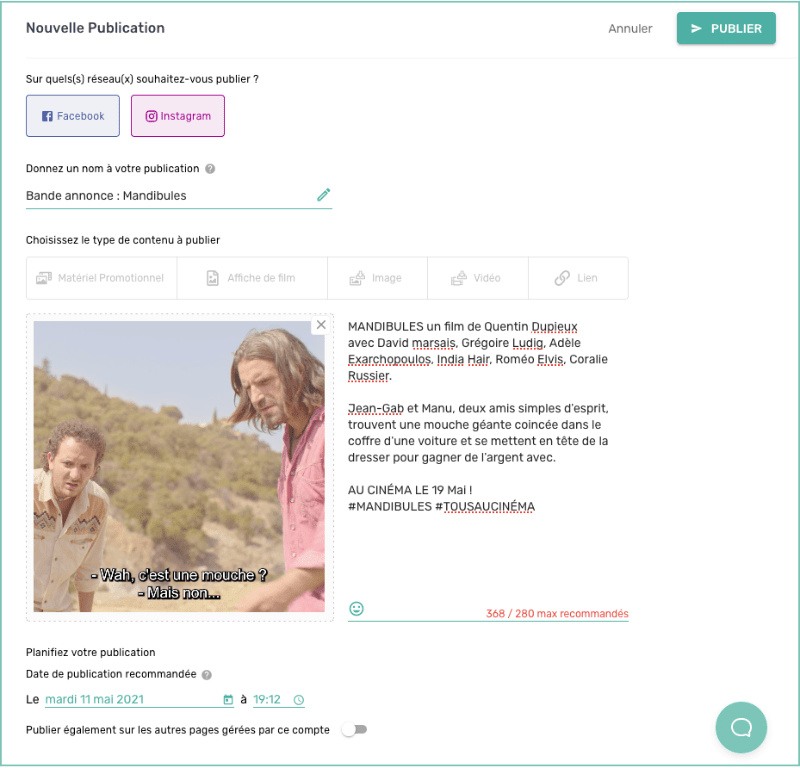800x768 pixels.
Task: Toggle the Facebook network selection
Action: coord(73,116)
